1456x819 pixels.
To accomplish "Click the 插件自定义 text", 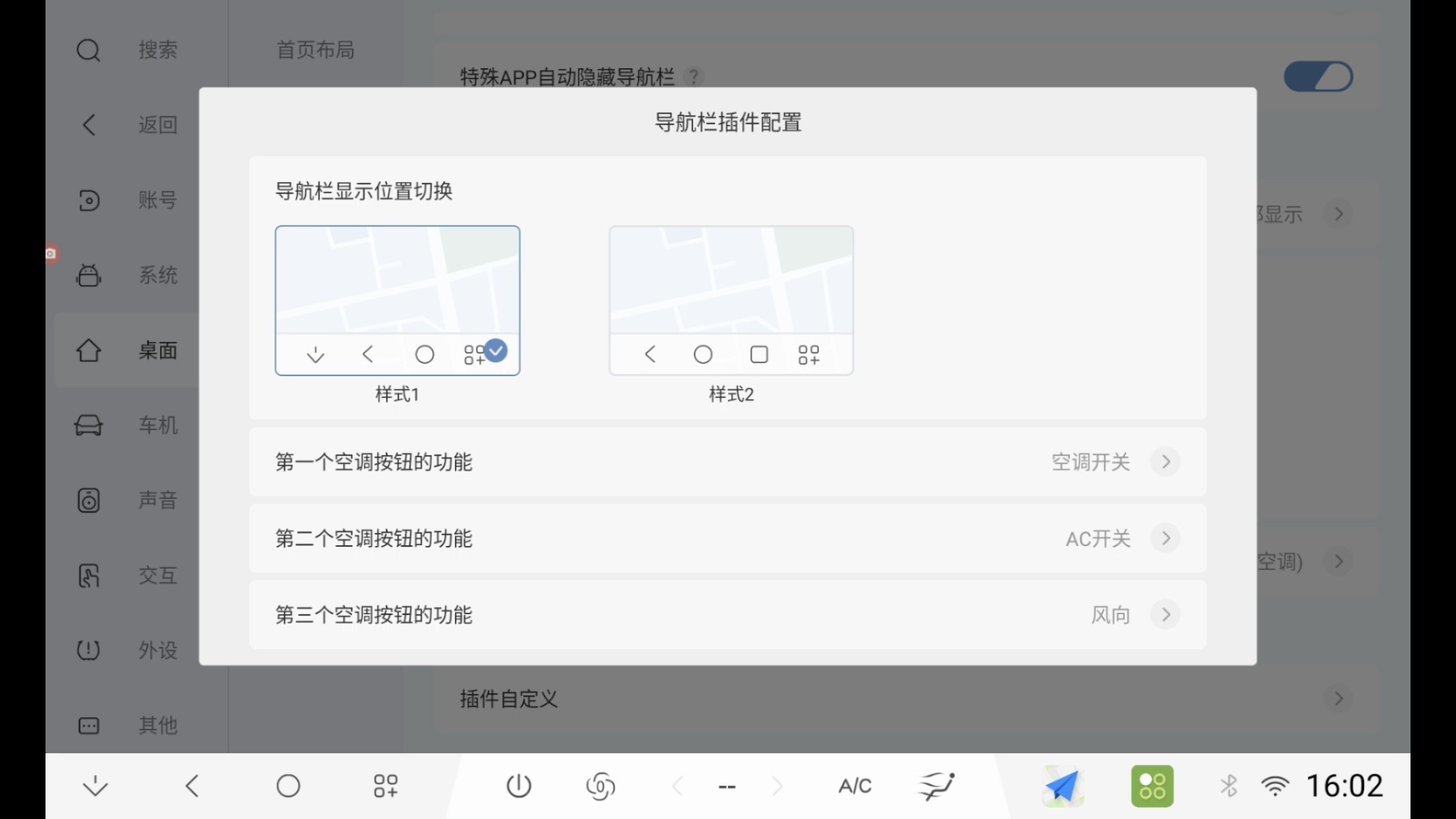I will click(x=509, y=698).
